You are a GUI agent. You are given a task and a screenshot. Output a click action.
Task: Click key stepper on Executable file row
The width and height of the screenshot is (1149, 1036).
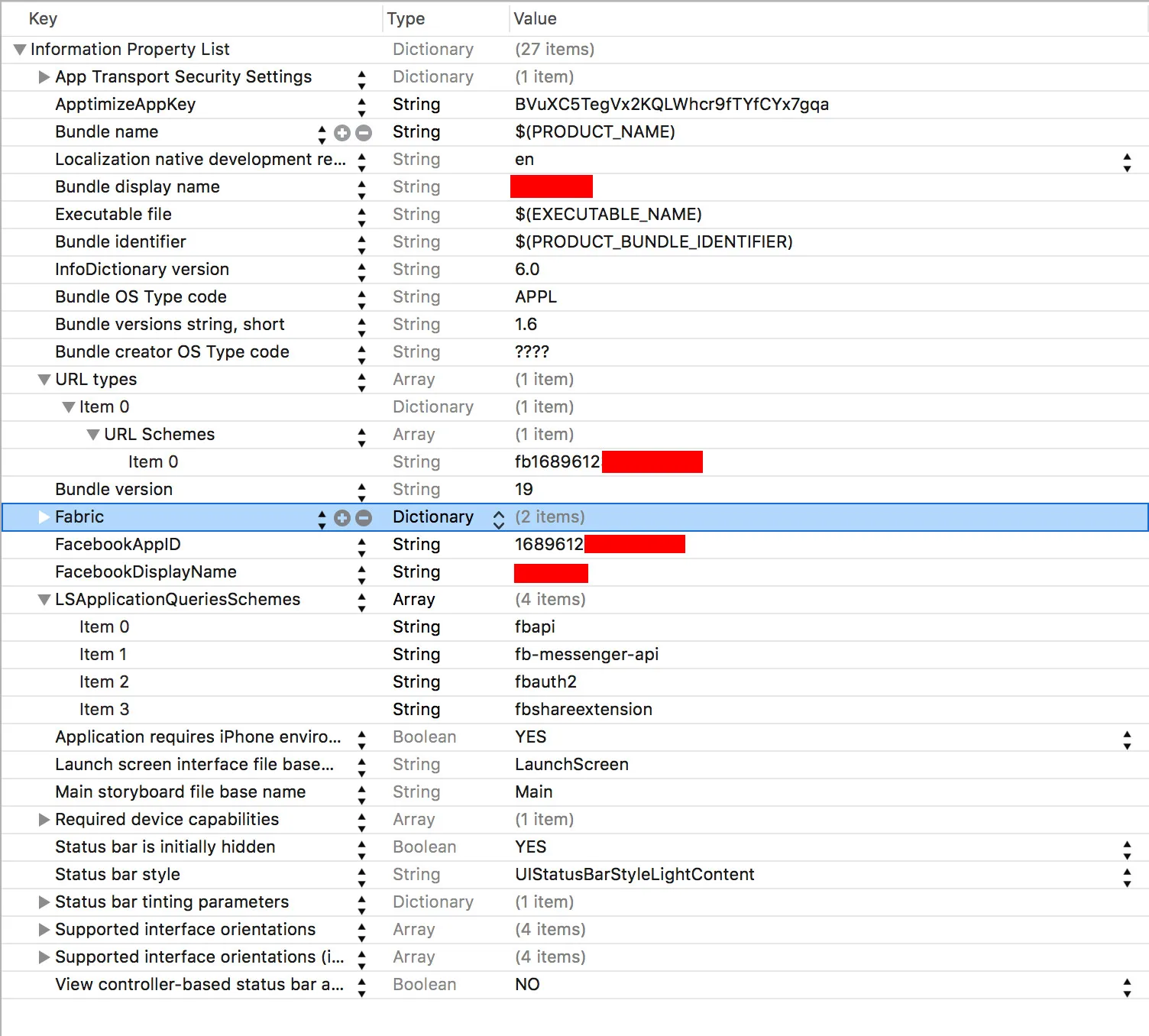pyautogui.click(x=361, y=217)
